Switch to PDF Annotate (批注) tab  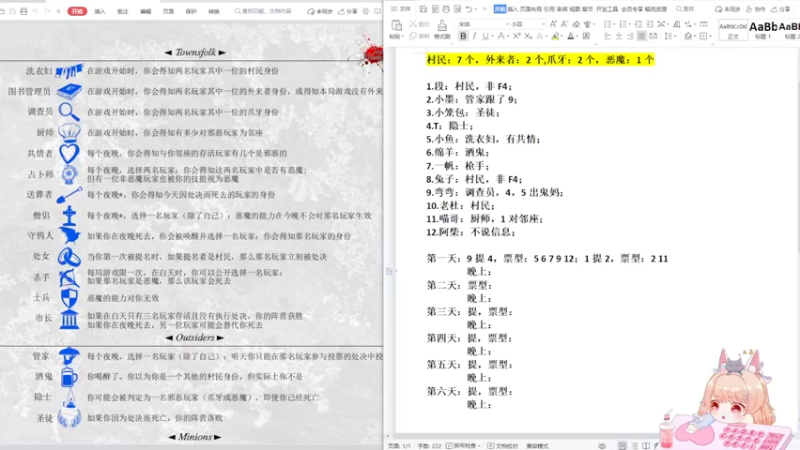[x=123, y=11]
